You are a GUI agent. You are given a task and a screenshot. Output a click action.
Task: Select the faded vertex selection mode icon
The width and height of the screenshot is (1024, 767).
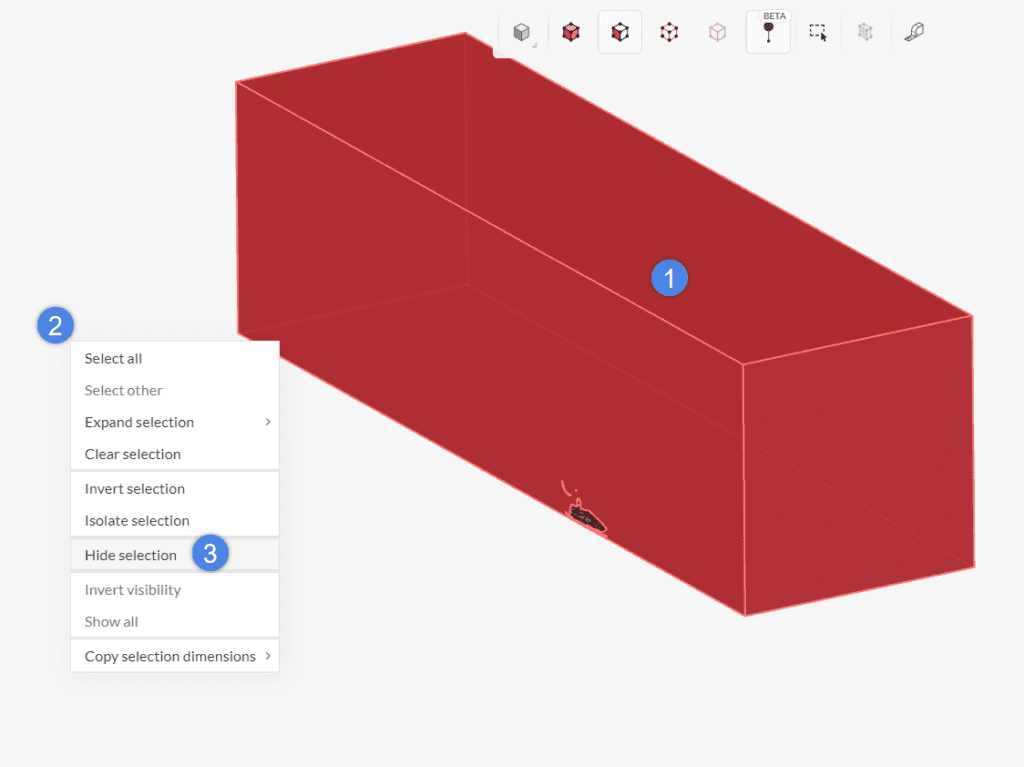coord(717,31)
